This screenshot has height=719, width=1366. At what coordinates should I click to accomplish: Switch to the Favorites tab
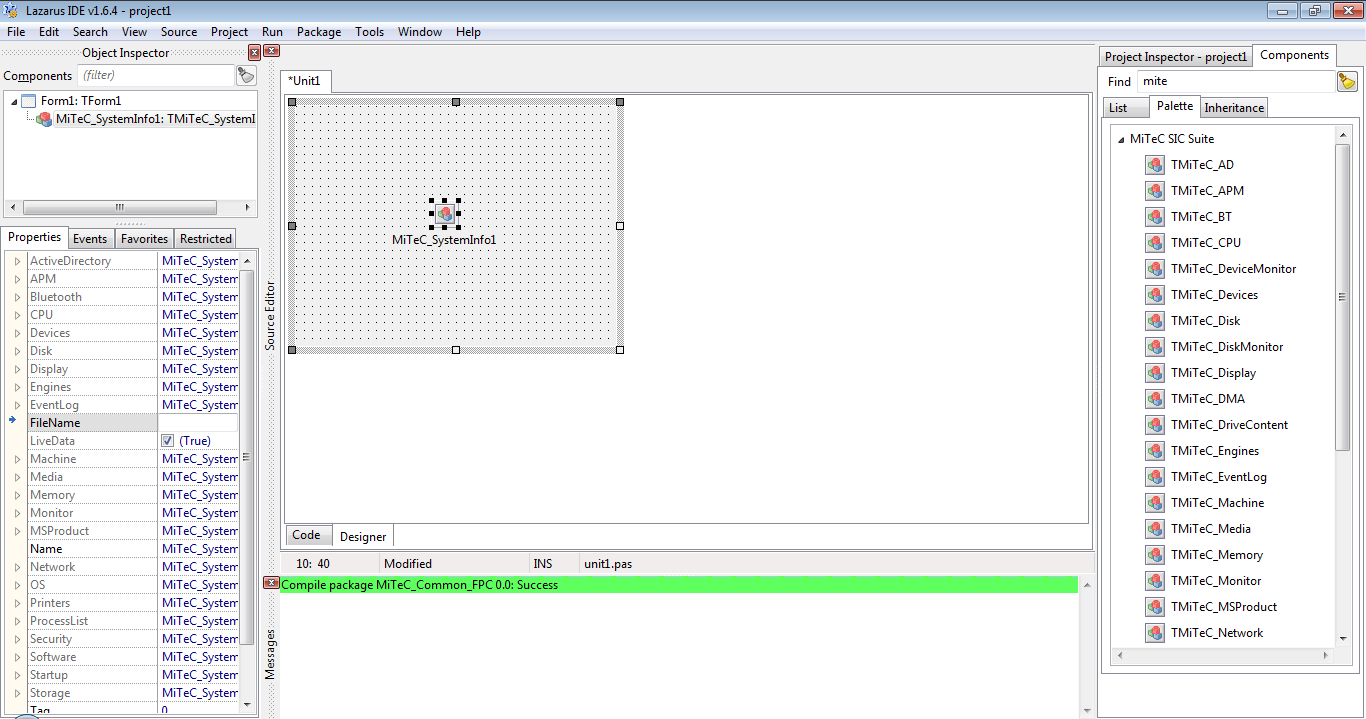(144, 239)
